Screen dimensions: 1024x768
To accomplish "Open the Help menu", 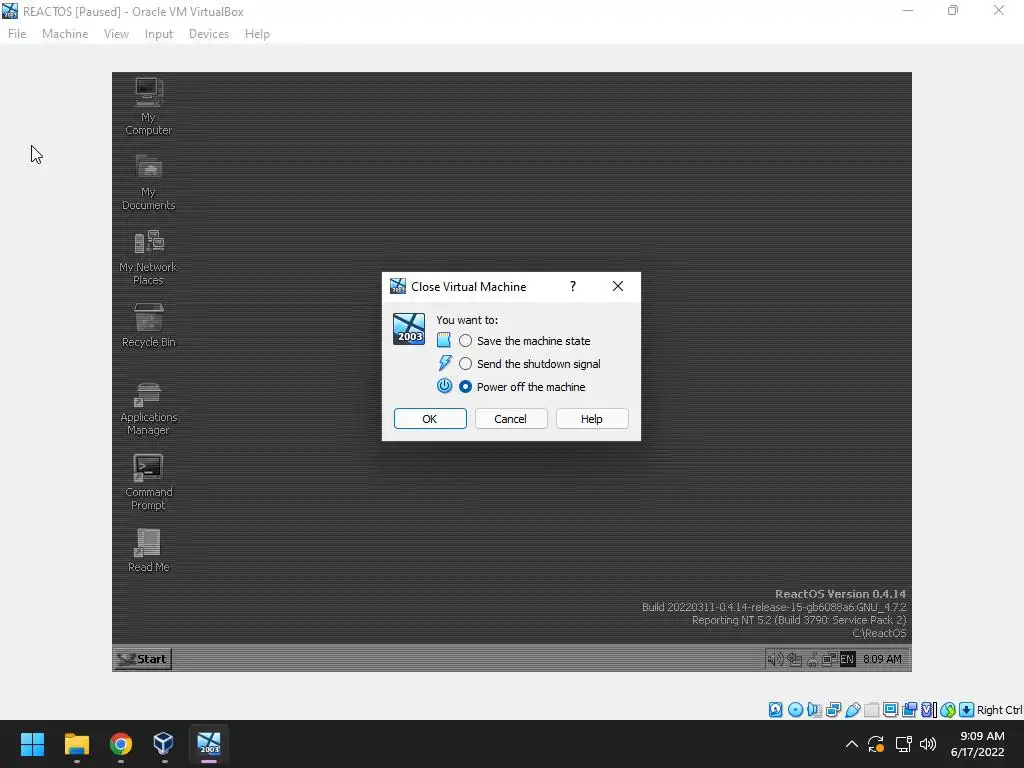I will click(257, 34).
